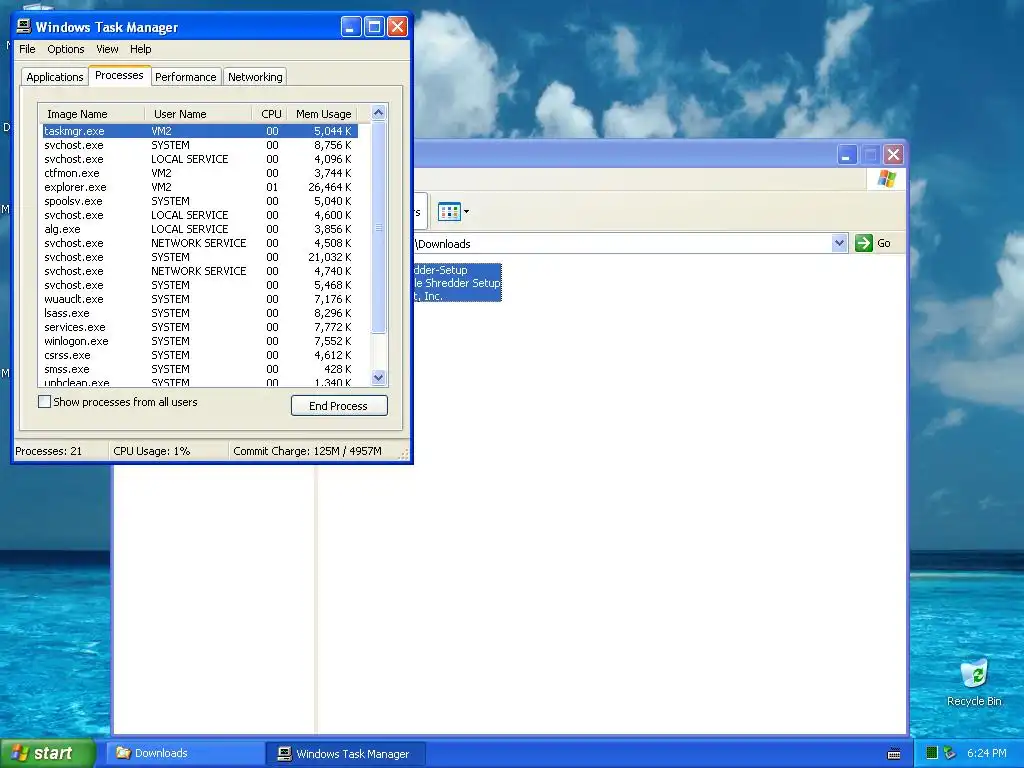Select the alg.exe process
Viewport: 1024px width, 768px height.
[x=200, y=229]
